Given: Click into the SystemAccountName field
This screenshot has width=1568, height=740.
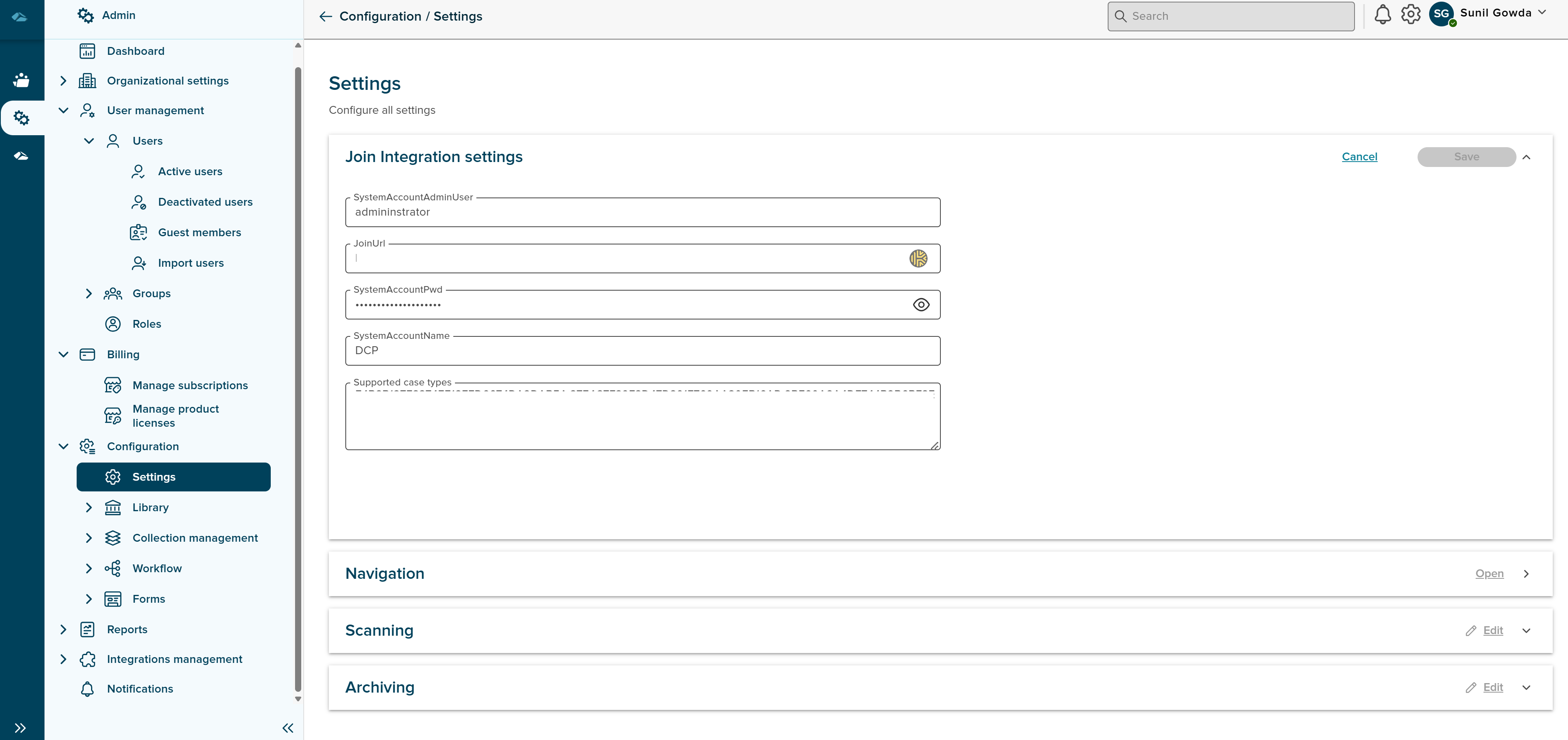Looking at the screenshot, I should pos(642,351).
